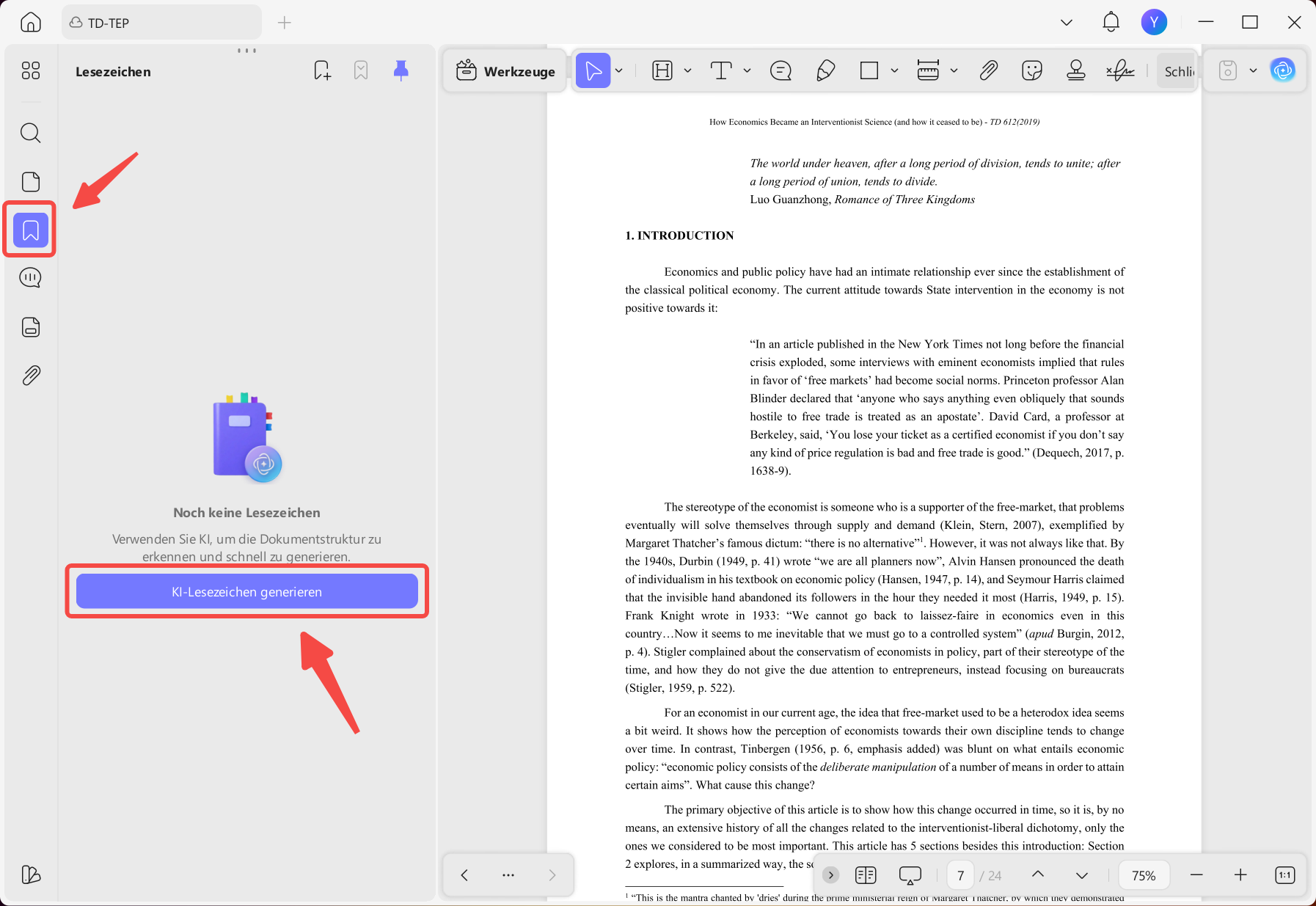Switch to the selection cursor tool
The height and width of the screenshot is (906, 1316).
(x=594, y=70)
